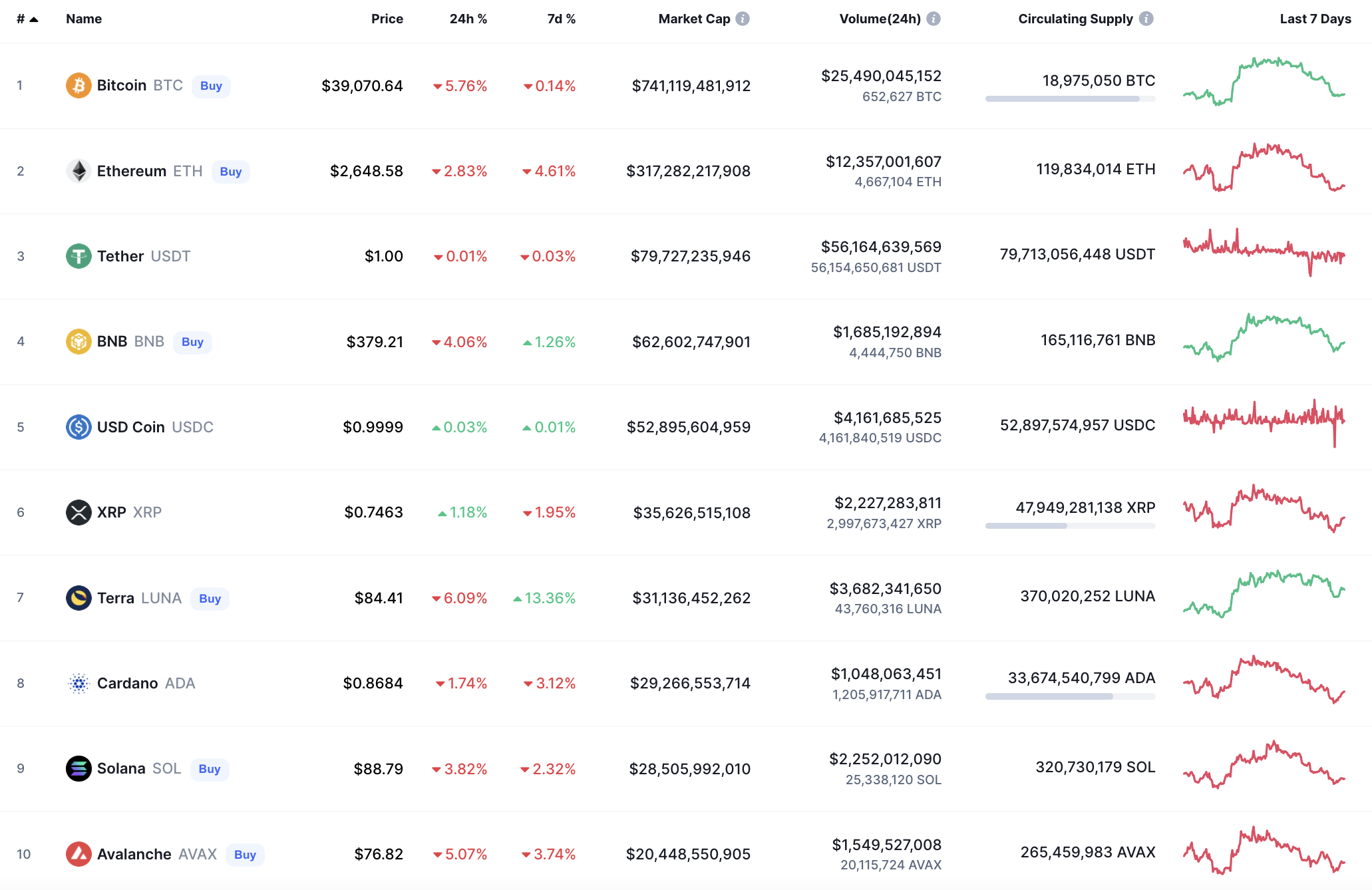
Task: Click the USD Coin logo icon
Action: (79, 426)
